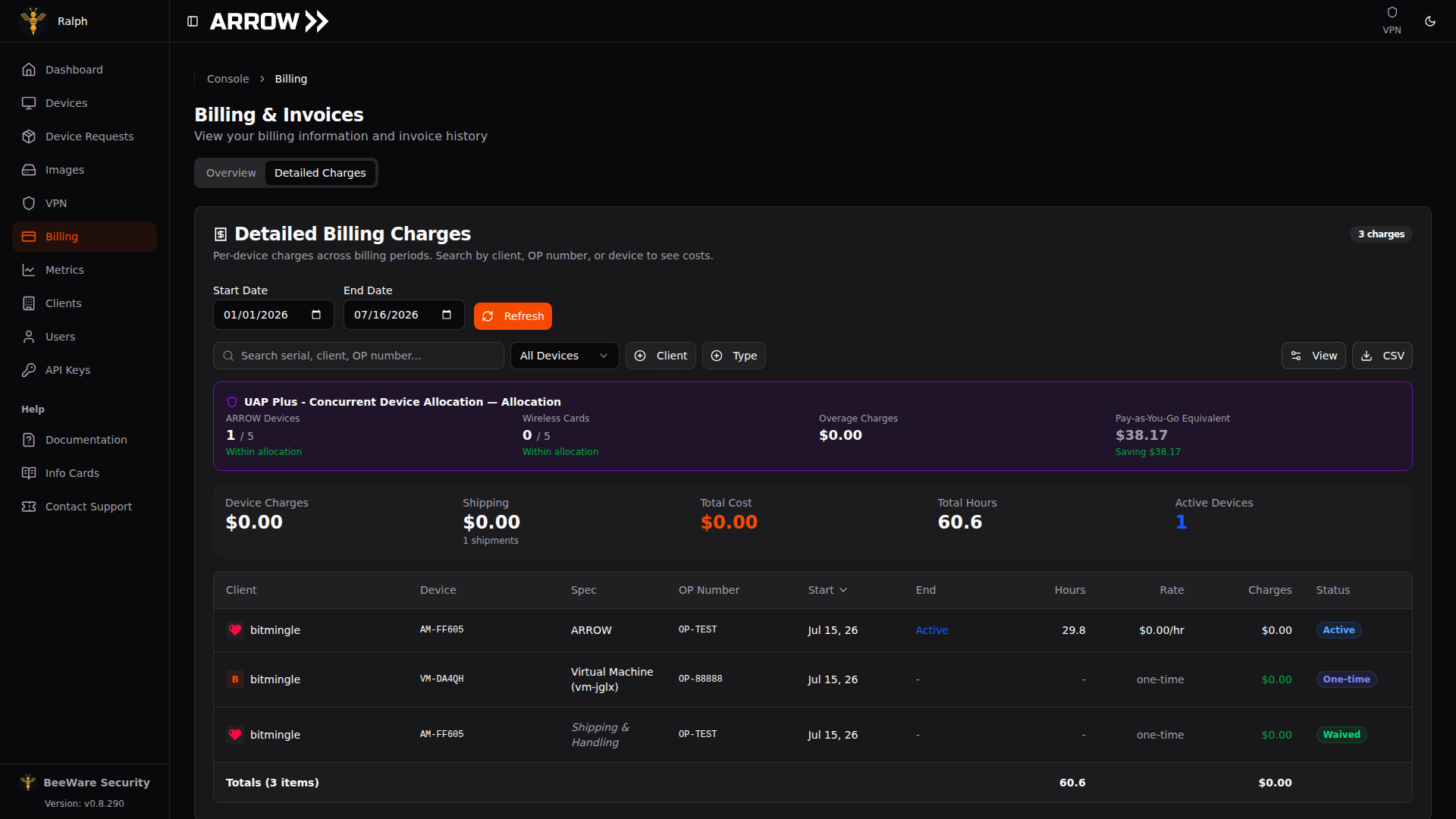This screenshot has width=1456, height=819.
Task: Click the VPN shield icon in header
Action: (x=1392, y=12)
